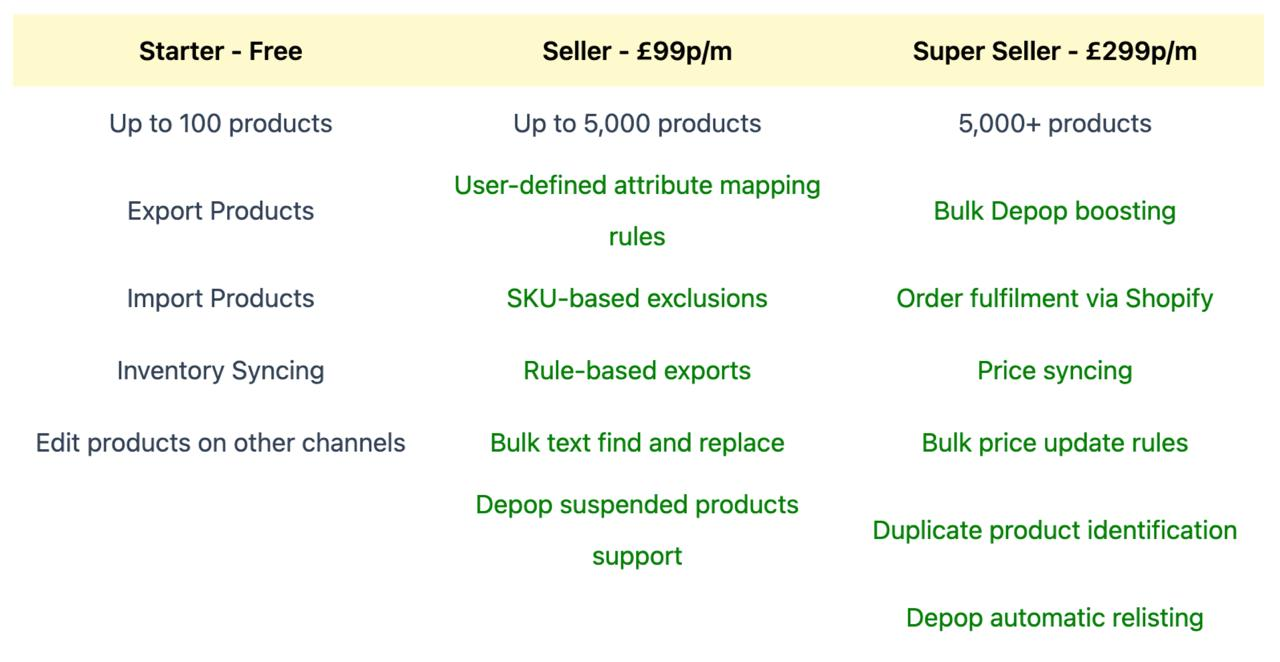This screenshot has height=662, width=1280.
Task: Click Order fulfilment via Shopify
Action: click(x=1054, y=298)
